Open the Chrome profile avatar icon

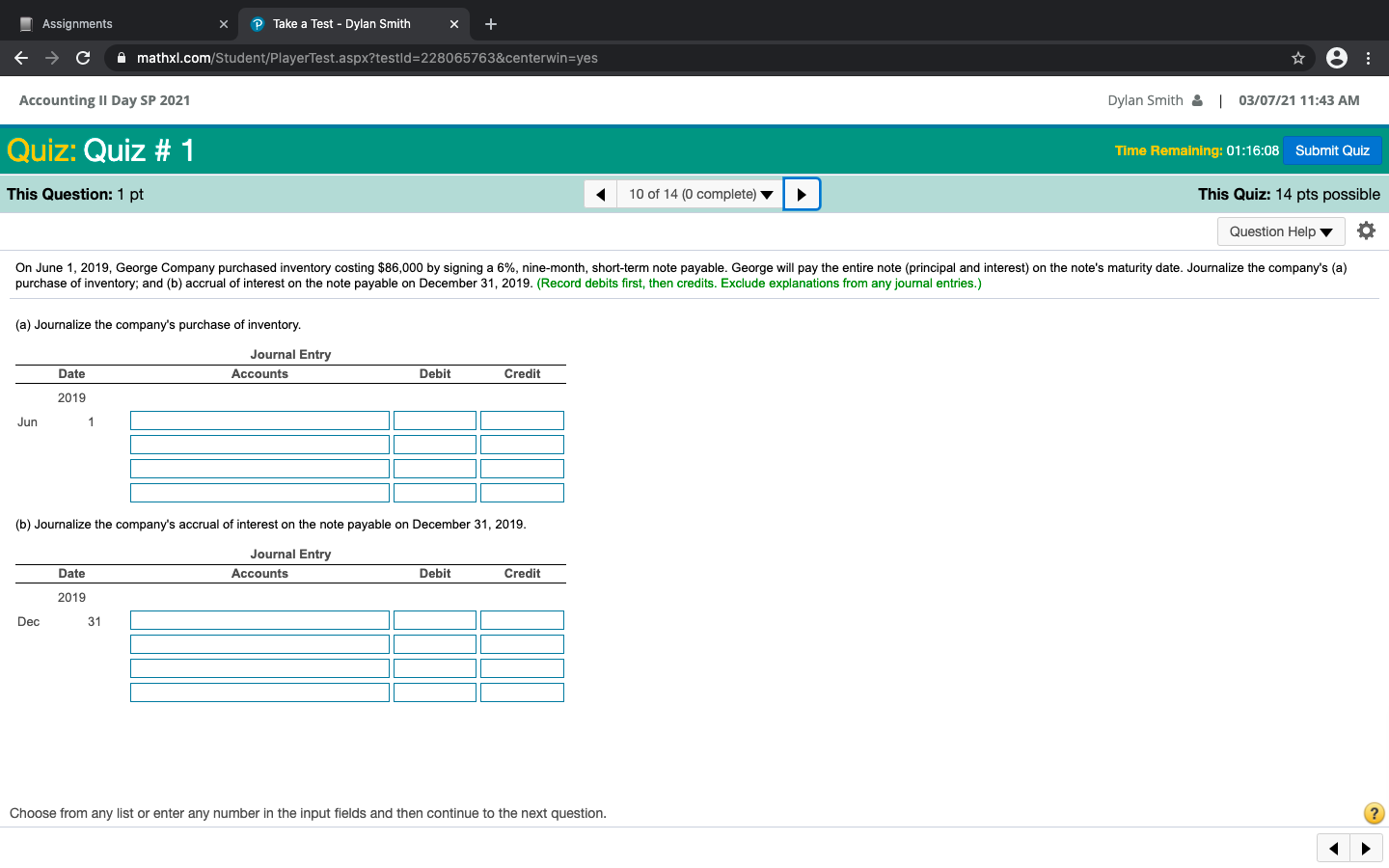(x=1337, y=58)
